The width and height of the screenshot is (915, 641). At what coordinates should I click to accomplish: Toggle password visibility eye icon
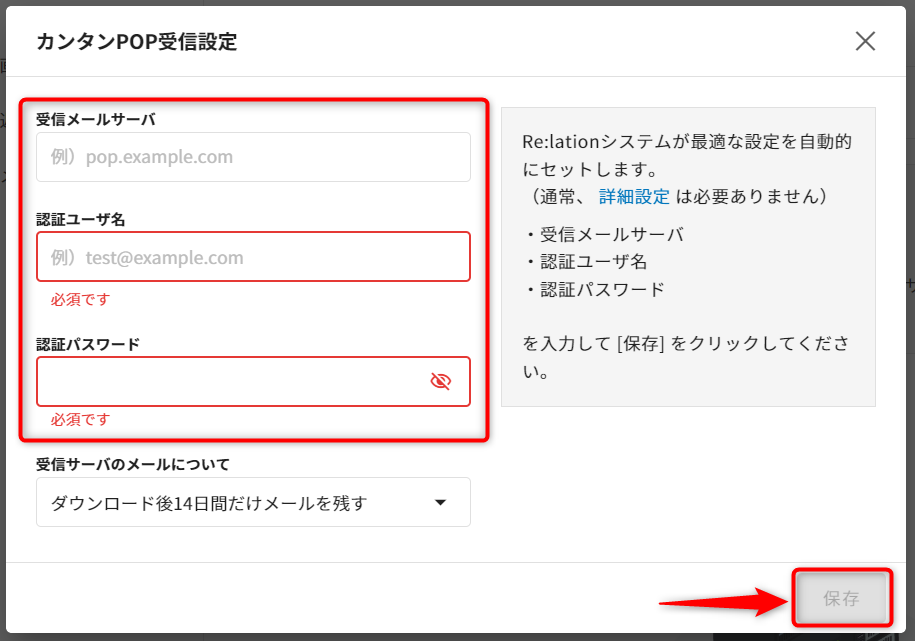pyautogui.click(x=440, y=381)
